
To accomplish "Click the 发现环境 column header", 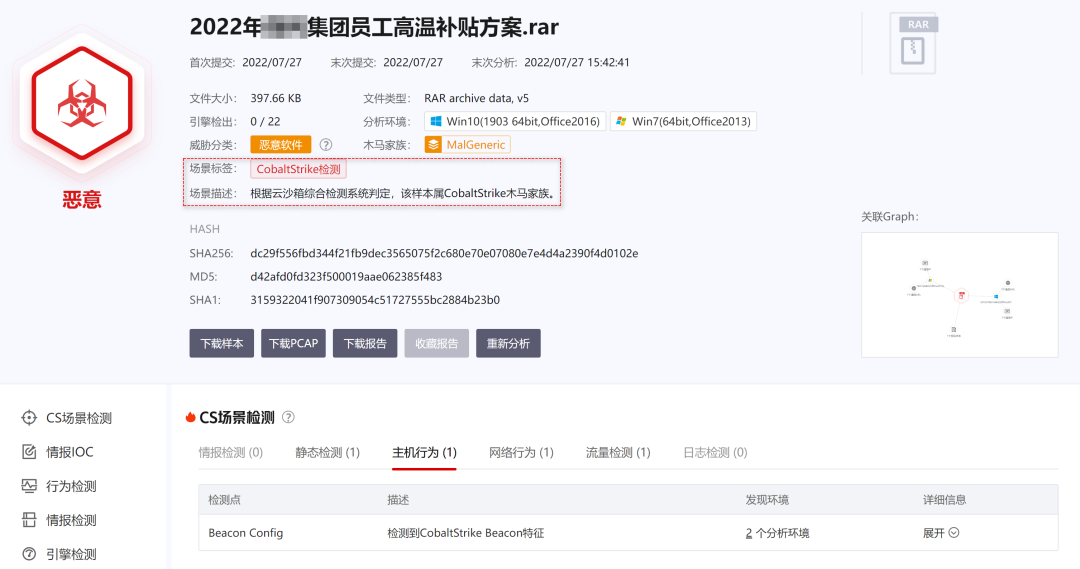I will [767, 499].
